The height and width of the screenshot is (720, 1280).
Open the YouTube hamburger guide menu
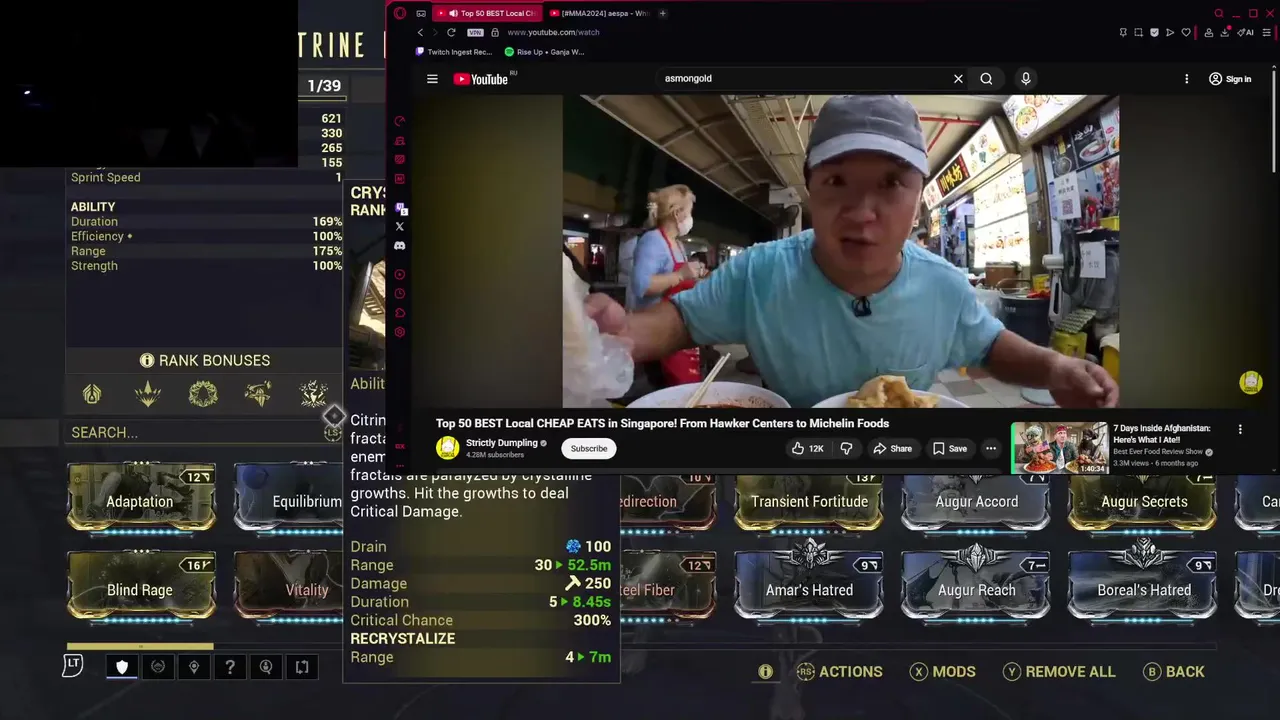click(x=432, y=79)
